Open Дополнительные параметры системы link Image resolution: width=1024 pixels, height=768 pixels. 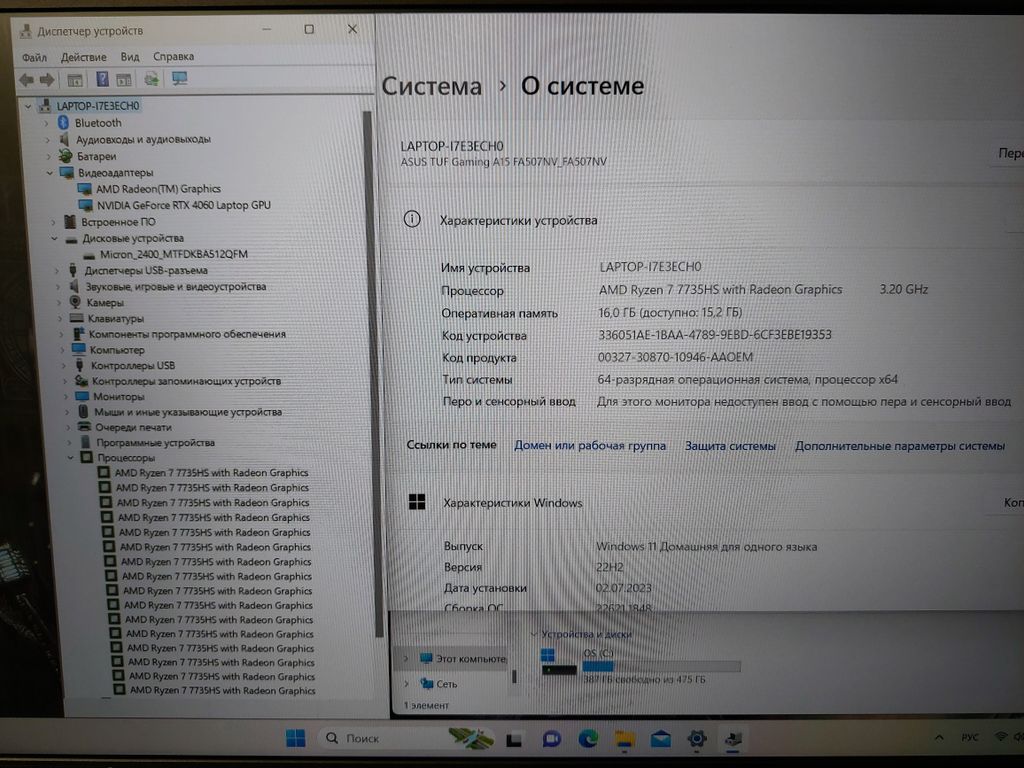pos(900,446)
